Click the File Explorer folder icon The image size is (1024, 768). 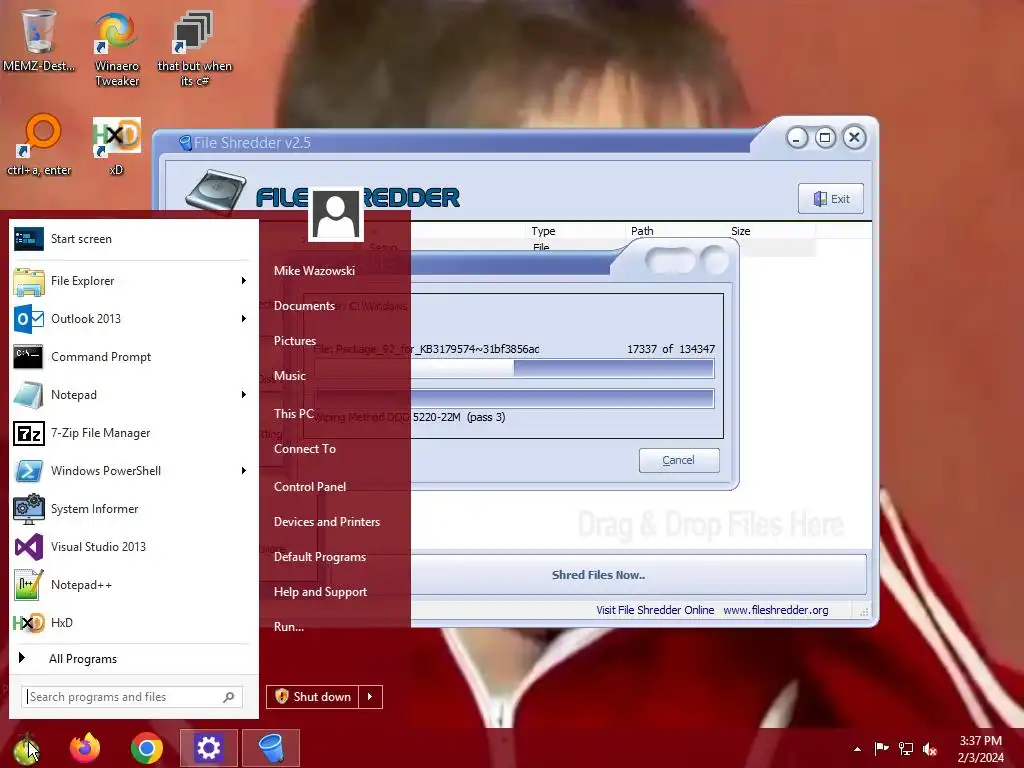(x=29, y=281)
